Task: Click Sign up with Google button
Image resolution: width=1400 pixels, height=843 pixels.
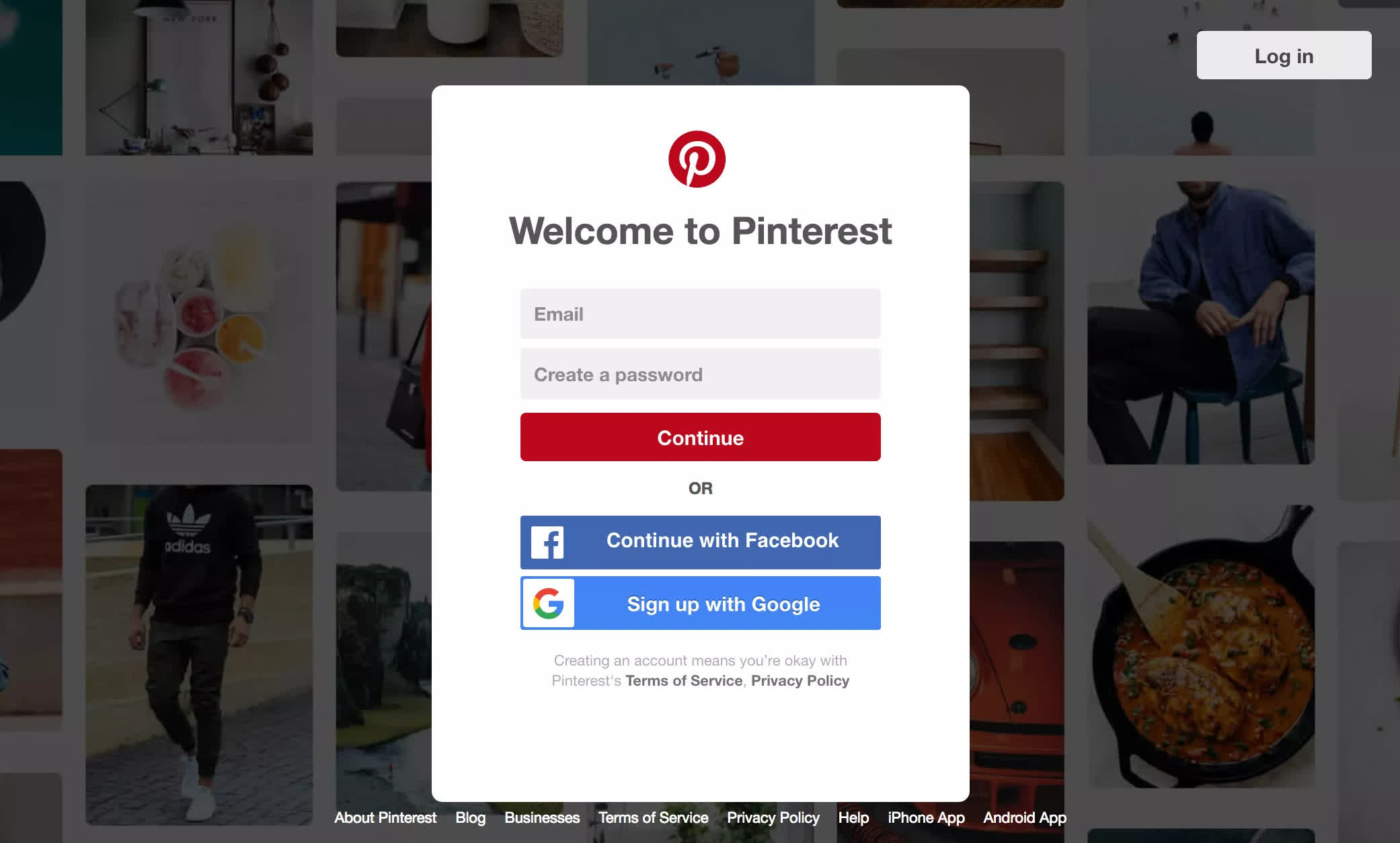Action: coord(700,603)
